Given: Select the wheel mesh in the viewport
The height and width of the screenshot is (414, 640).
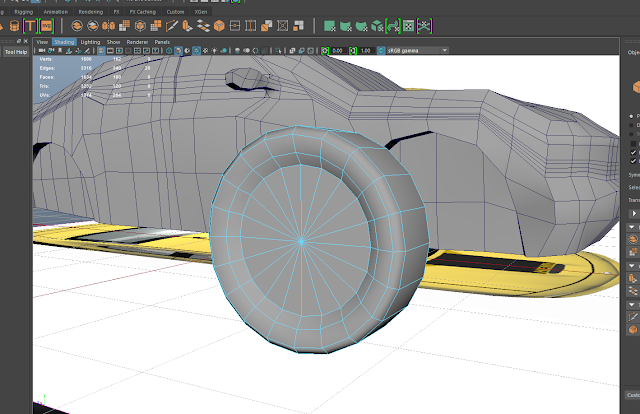Looking at the screenshot, I should (x=318, y=241).
